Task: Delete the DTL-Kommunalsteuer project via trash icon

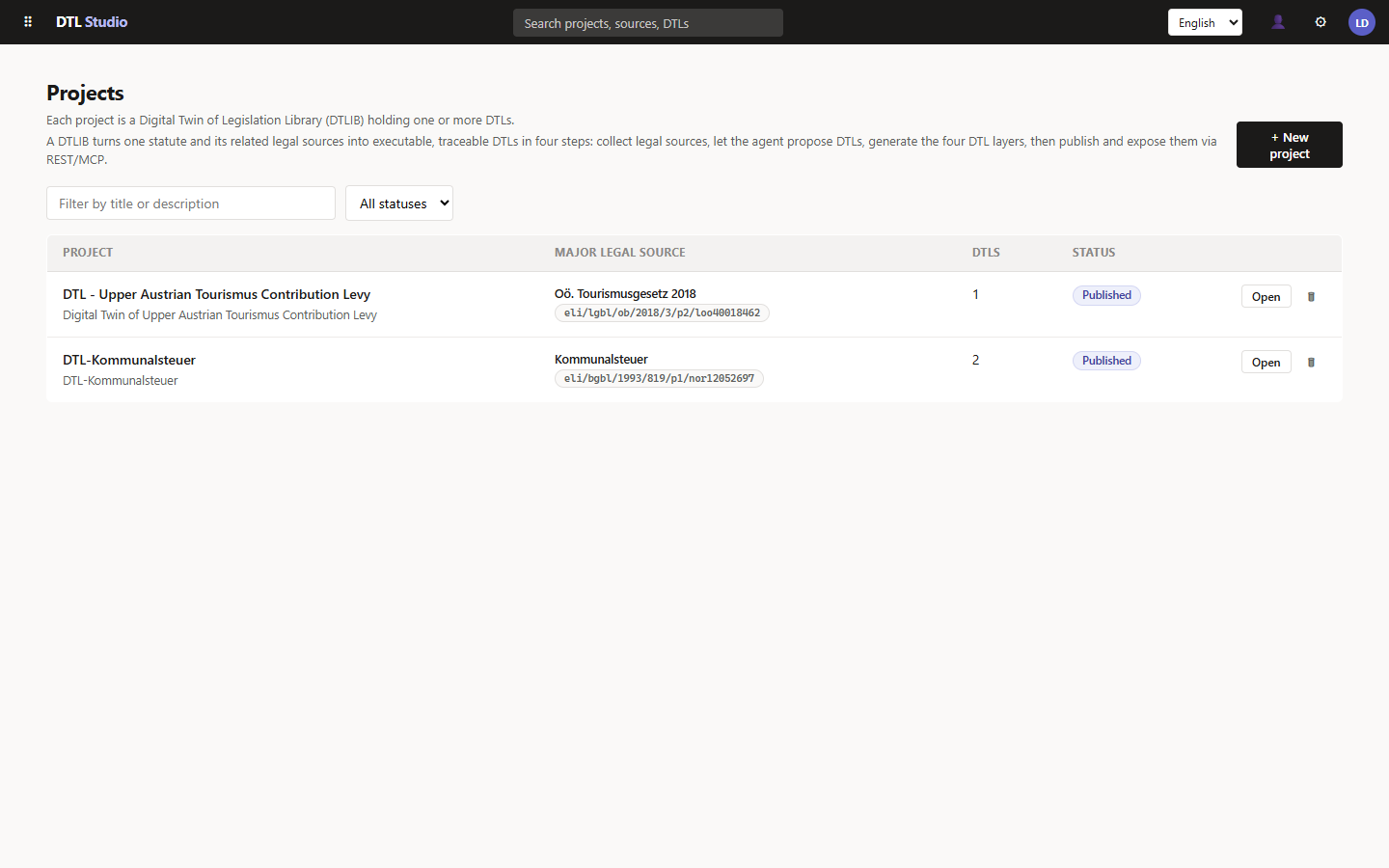Action: pos(1311,363)
